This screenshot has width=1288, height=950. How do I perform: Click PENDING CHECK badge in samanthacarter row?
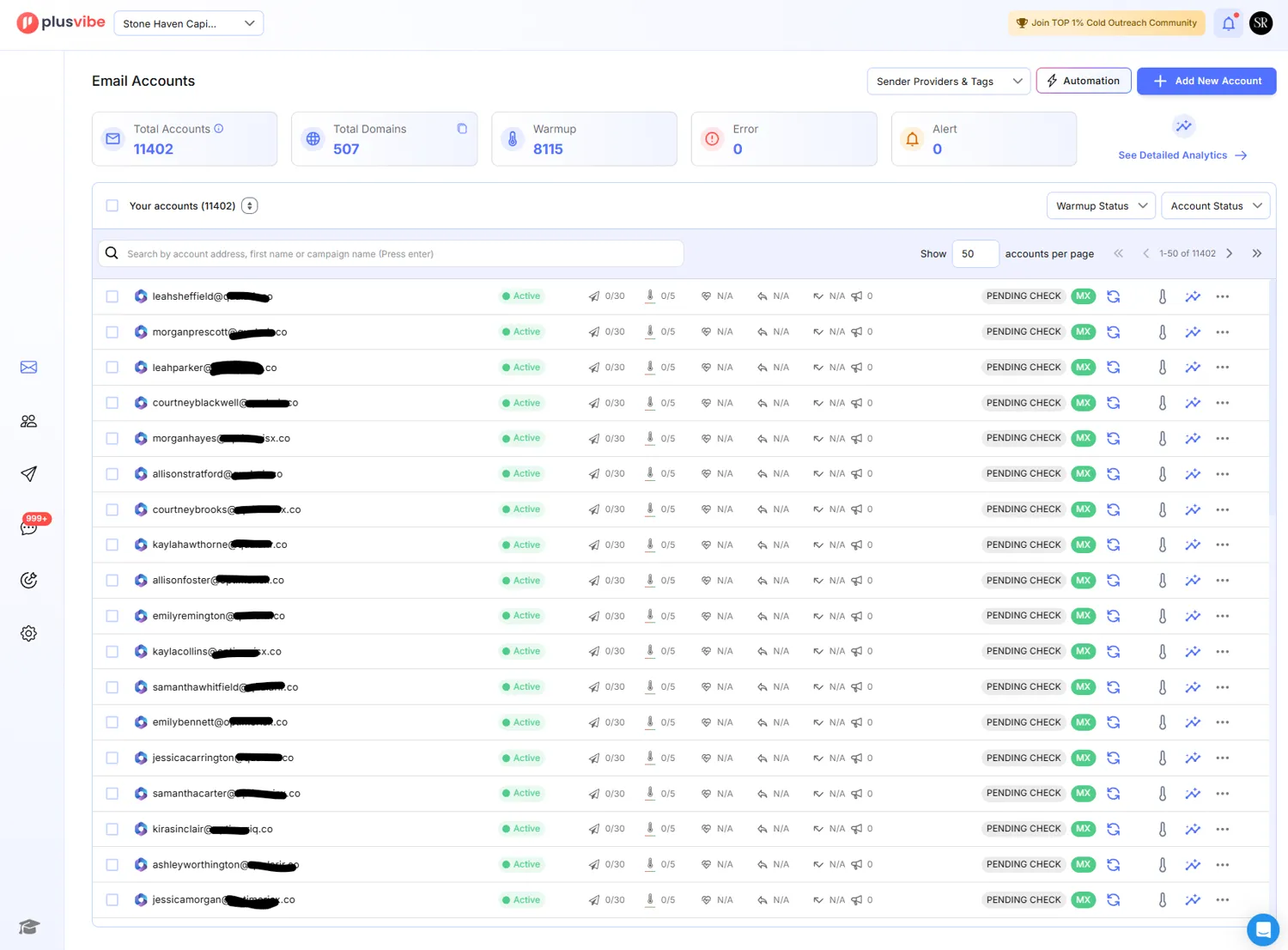coord(1024,794)
